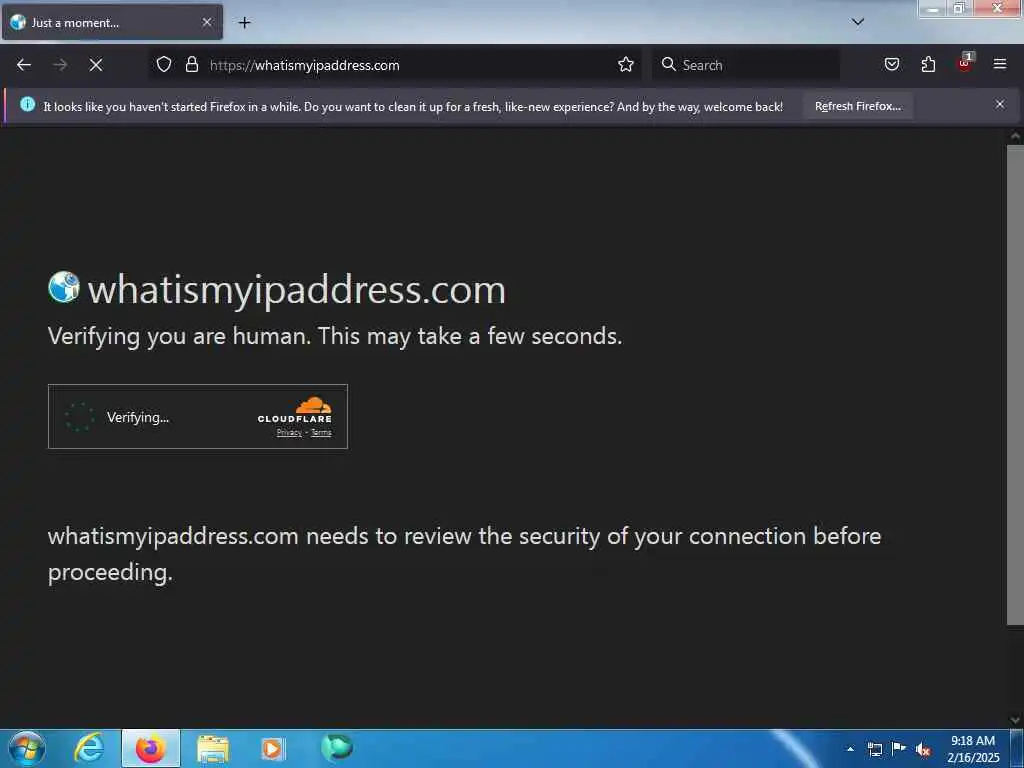Open tracking protection shield icon

pyautogui.click(x=164, y=64)
